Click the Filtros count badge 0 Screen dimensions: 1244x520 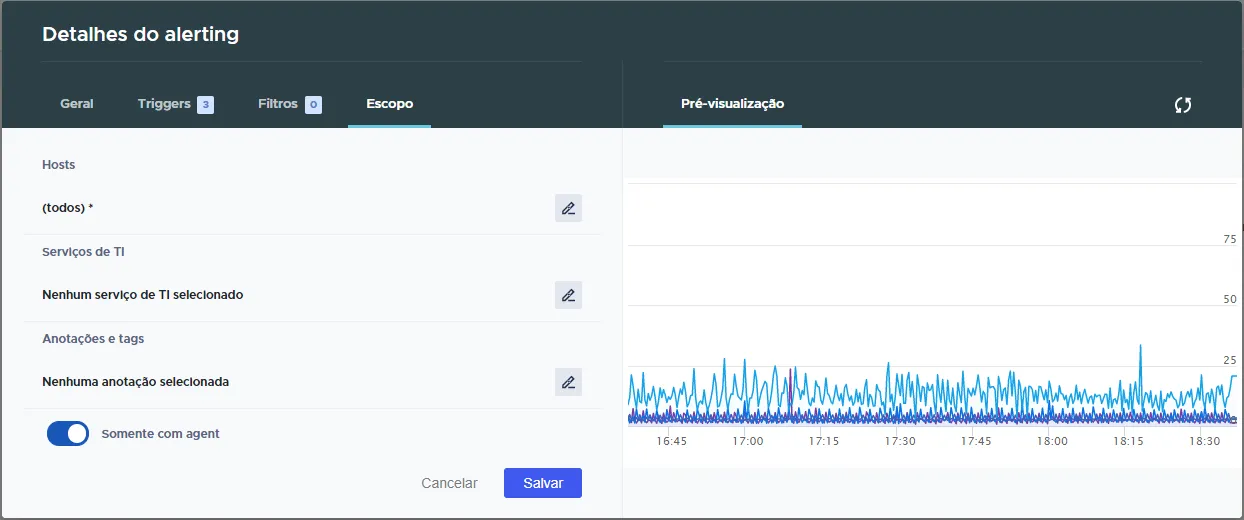click(313, 104)
